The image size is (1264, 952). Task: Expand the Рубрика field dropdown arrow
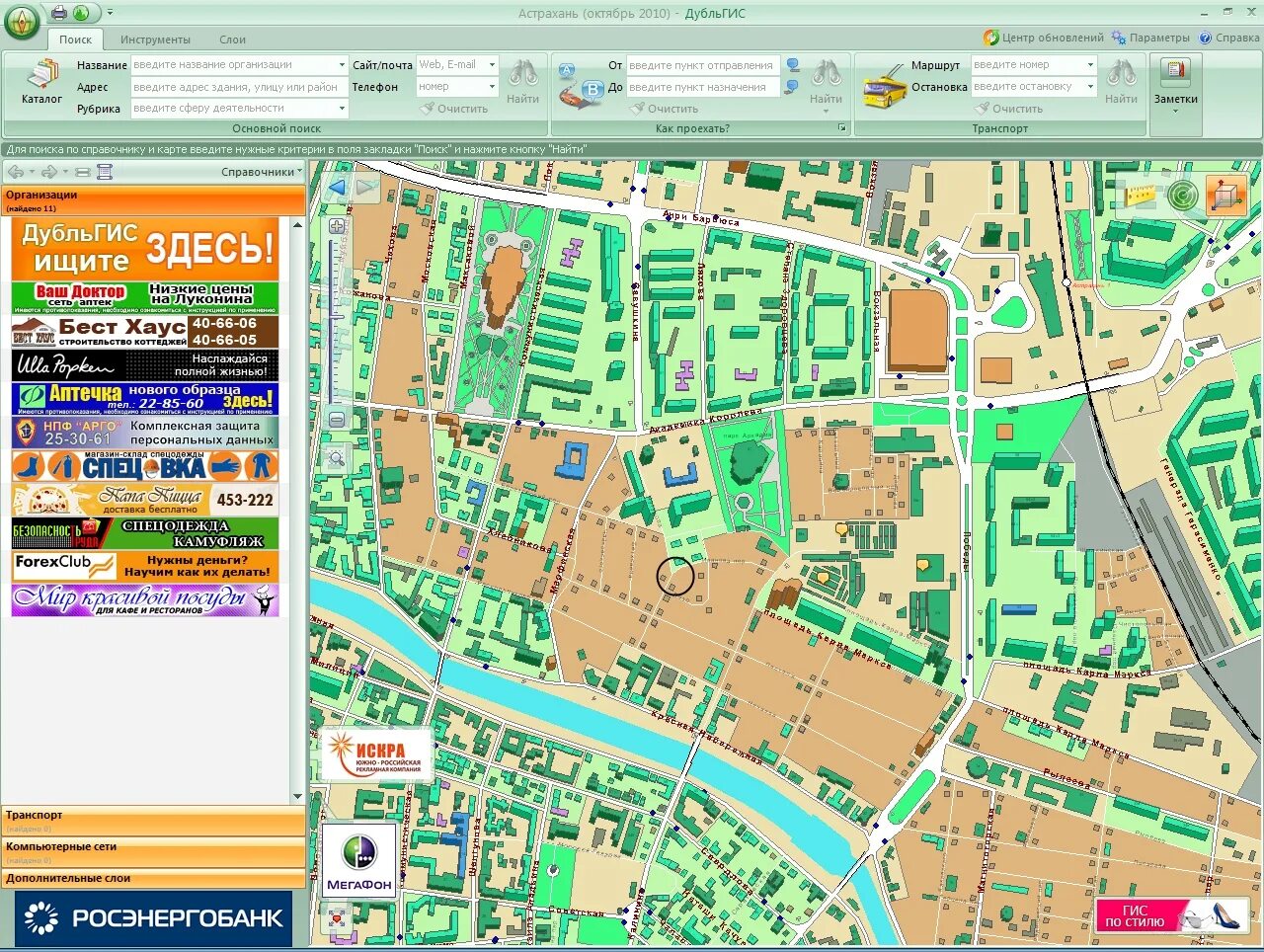(x=342, y=108)
